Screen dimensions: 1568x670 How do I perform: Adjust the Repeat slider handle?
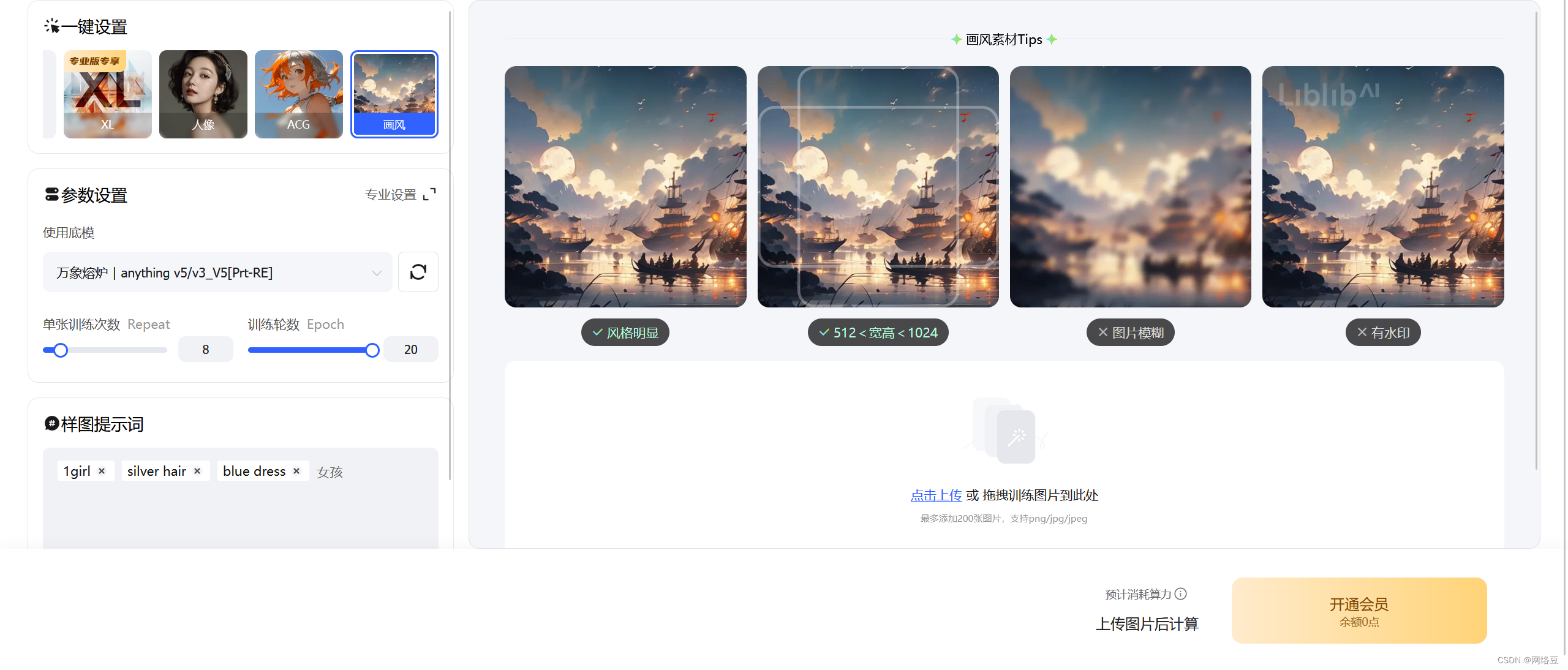click(x=60, y=350)
